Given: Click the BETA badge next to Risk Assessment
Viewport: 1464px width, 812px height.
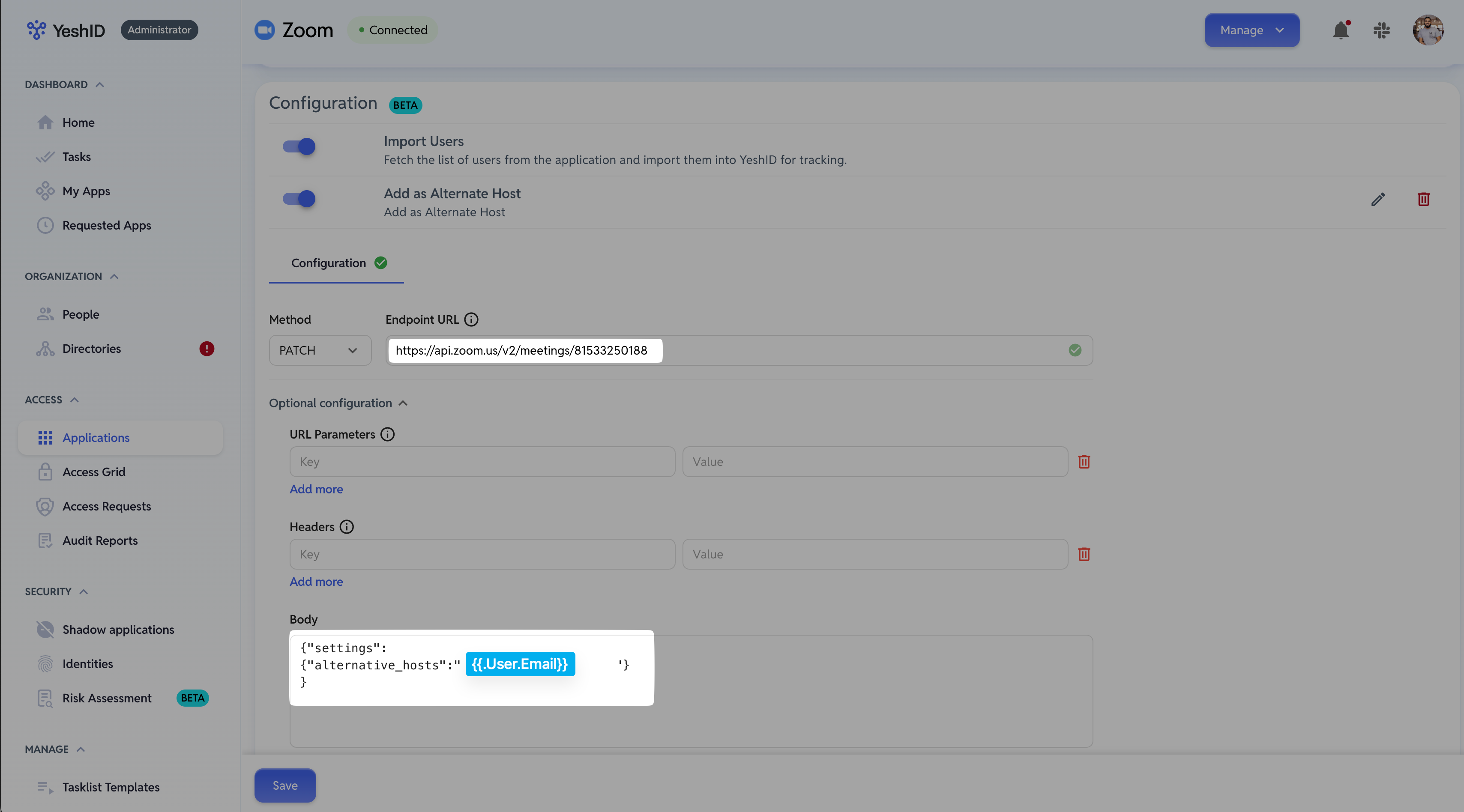Looking at the screenshot, I should 193,698.
